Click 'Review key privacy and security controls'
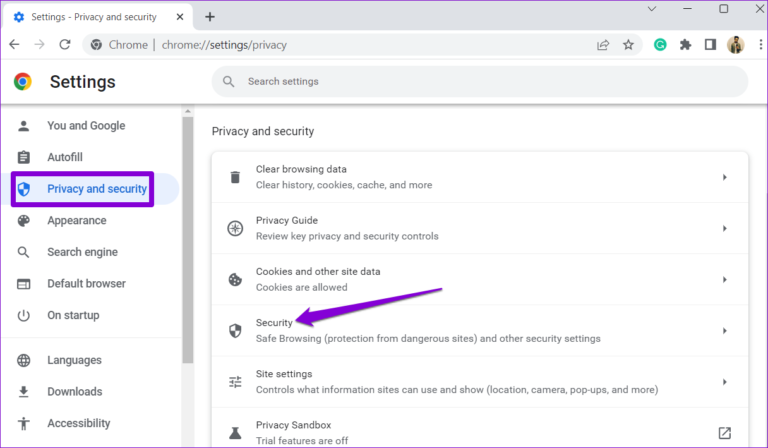The image size is (768, 448). click(347, 236)
